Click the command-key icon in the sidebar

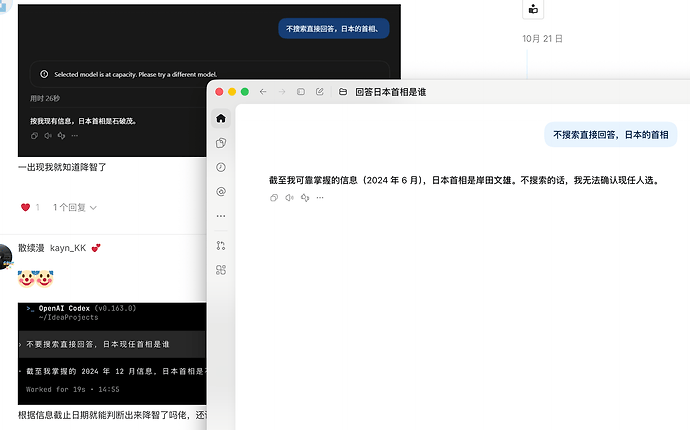[x=221, y=270]
